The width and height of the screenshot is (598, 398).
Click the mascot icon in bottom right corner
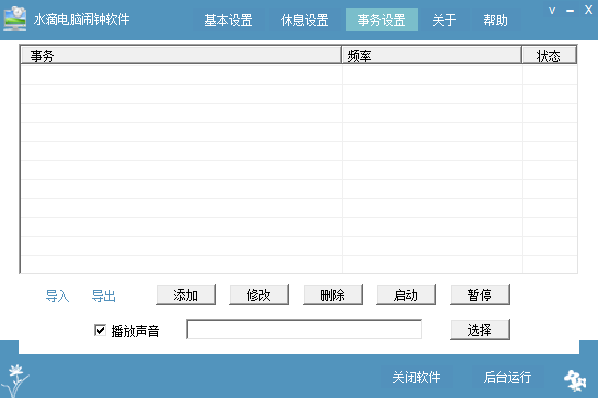[x=575, y=380]
